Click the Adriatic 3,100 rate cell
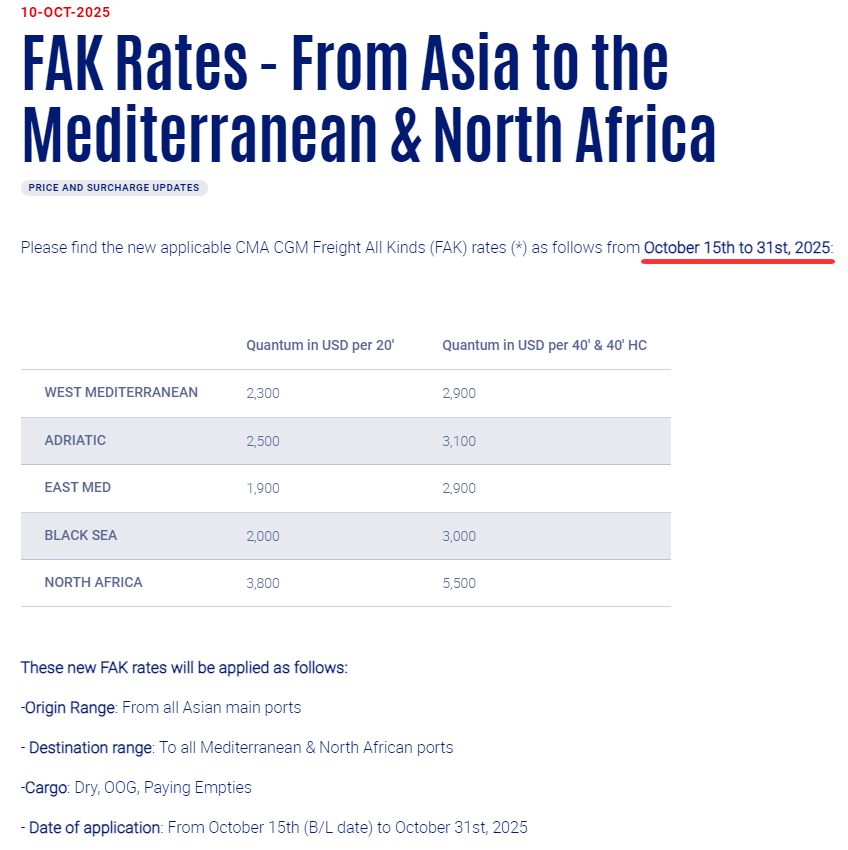The image size is (848, 850). coord(459,440)
